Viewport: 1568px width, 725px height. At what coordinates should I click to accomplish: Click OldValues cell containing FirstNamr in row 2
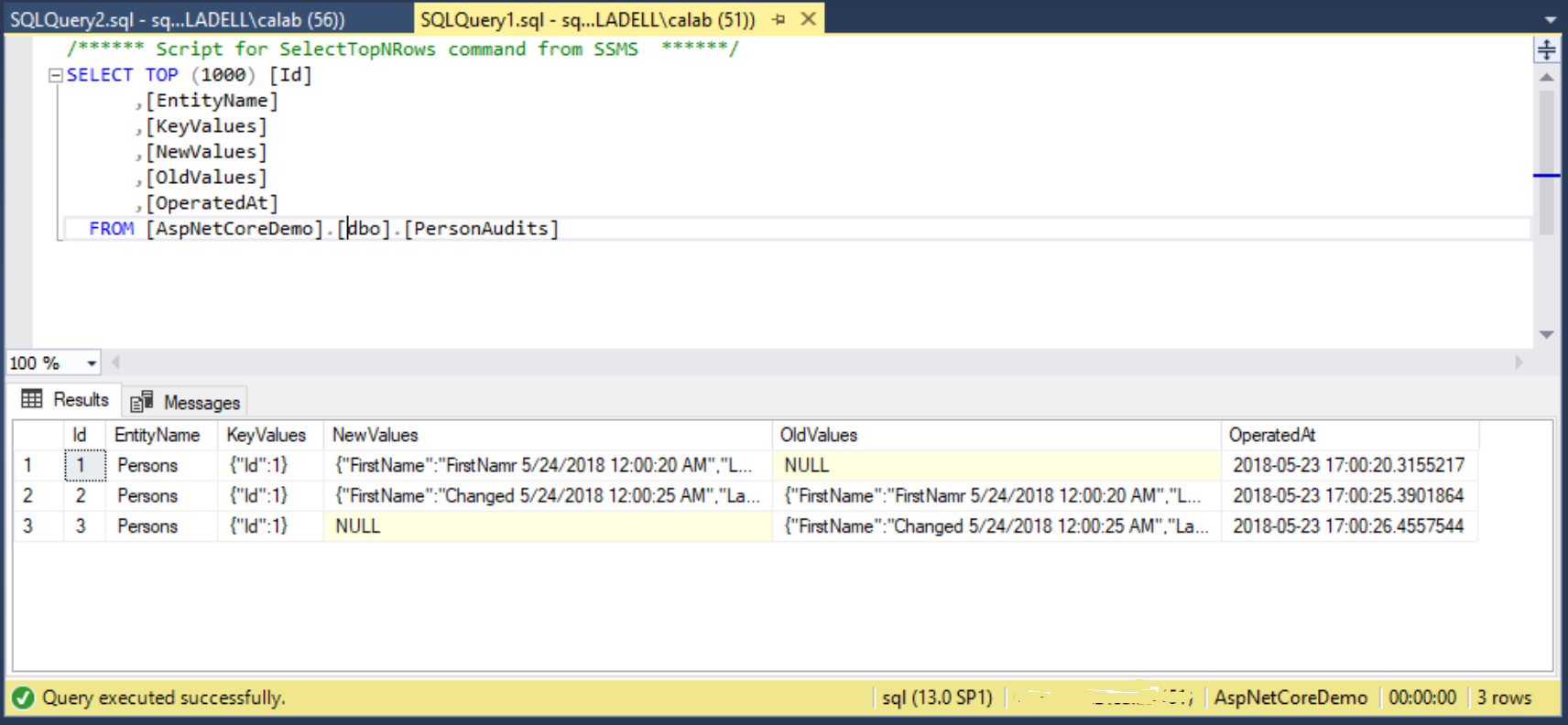click(x=996, y=495)
